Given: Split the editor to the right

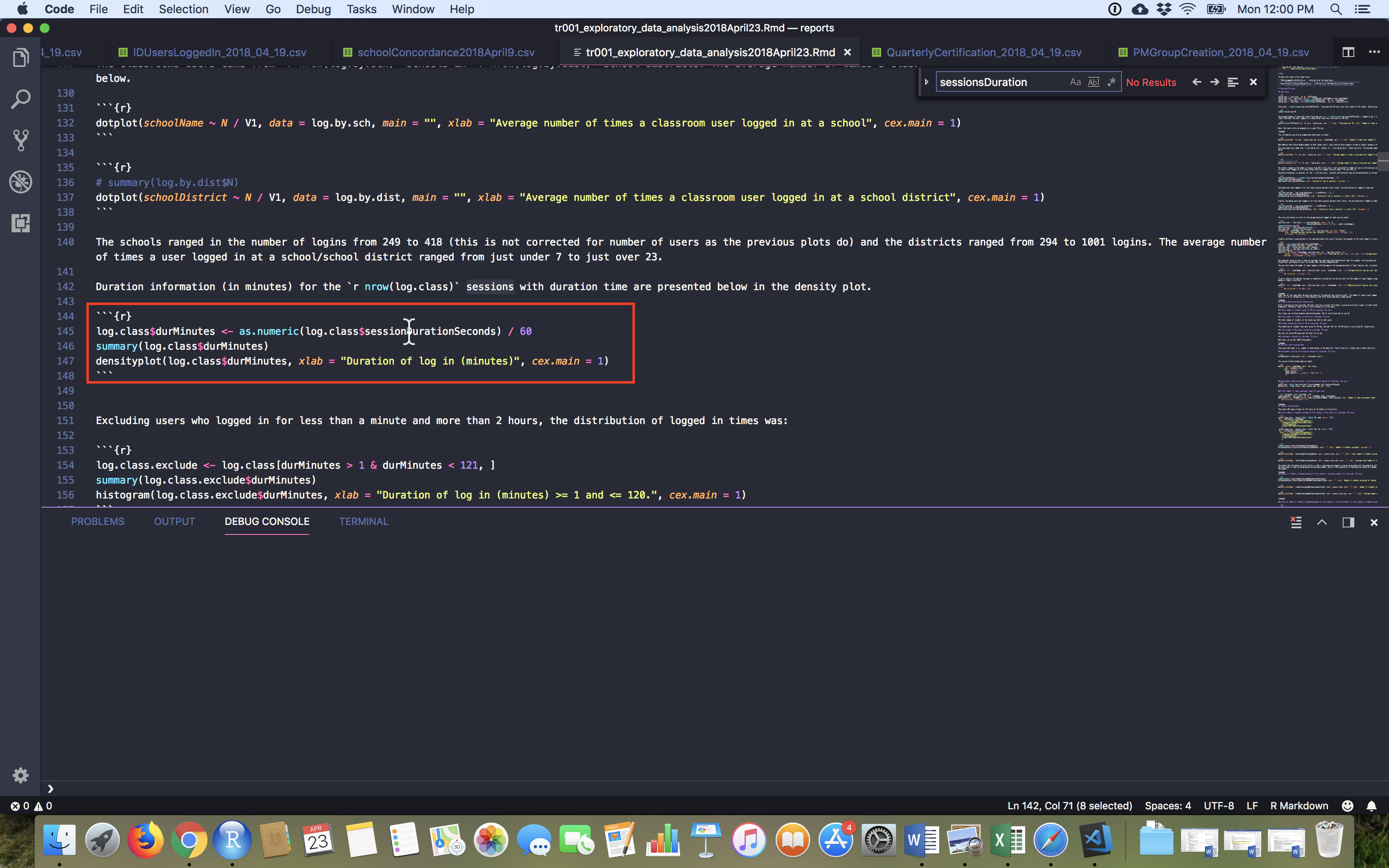Looking at the screenshot, I should pos(1348,52).
